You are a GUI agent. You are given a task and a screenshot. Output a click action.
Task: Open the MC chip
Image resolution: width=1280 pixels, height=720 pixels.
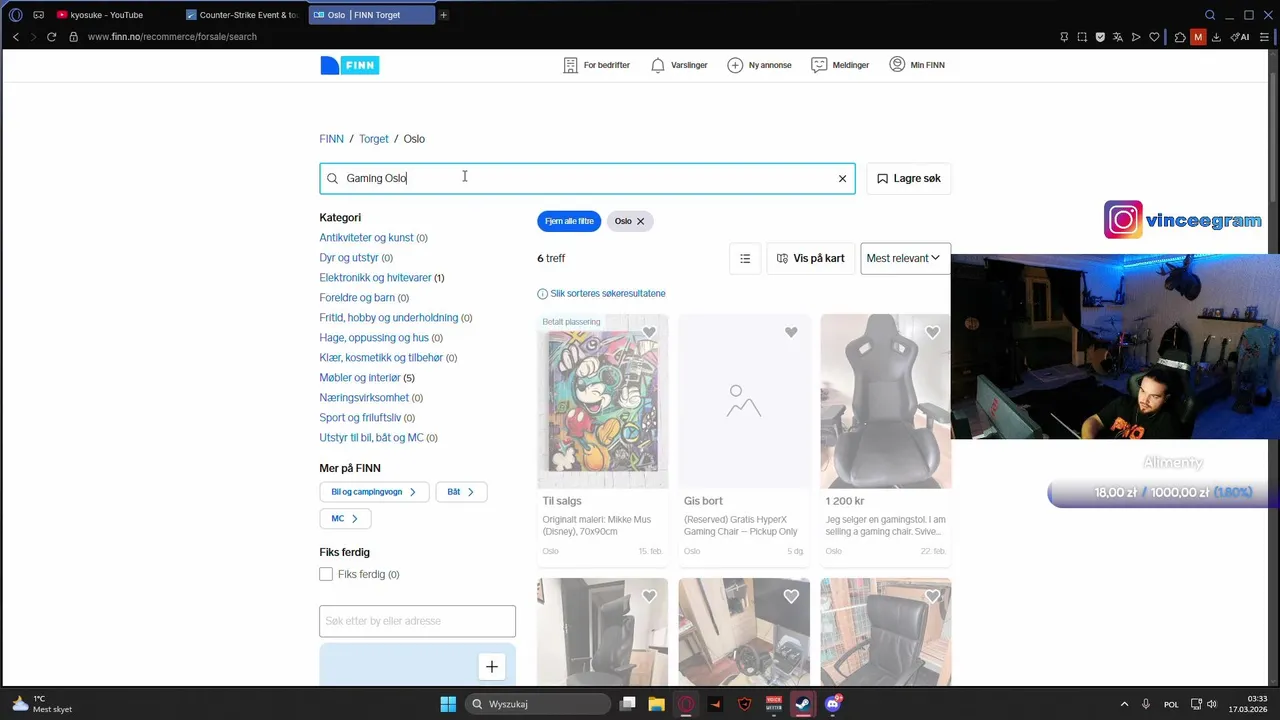point(345,519)
